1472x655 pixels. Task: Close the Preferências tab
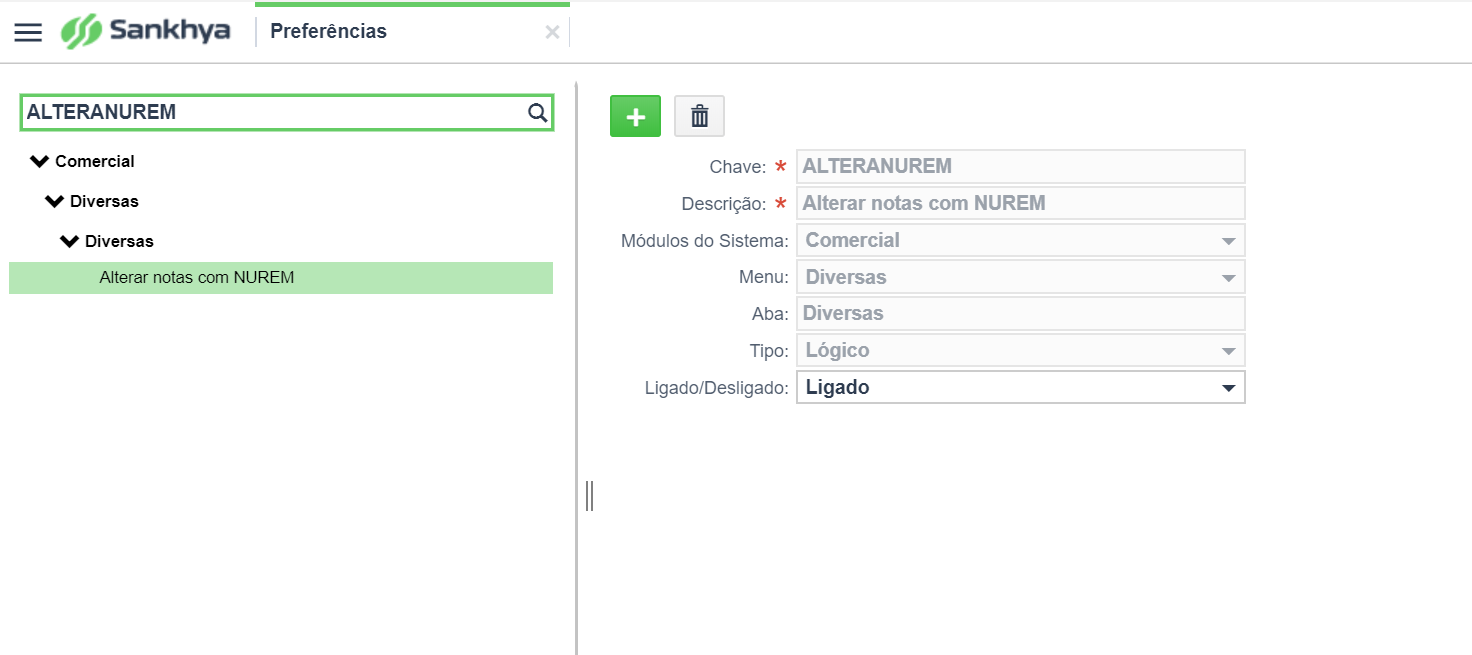click(x=552, y=32)
